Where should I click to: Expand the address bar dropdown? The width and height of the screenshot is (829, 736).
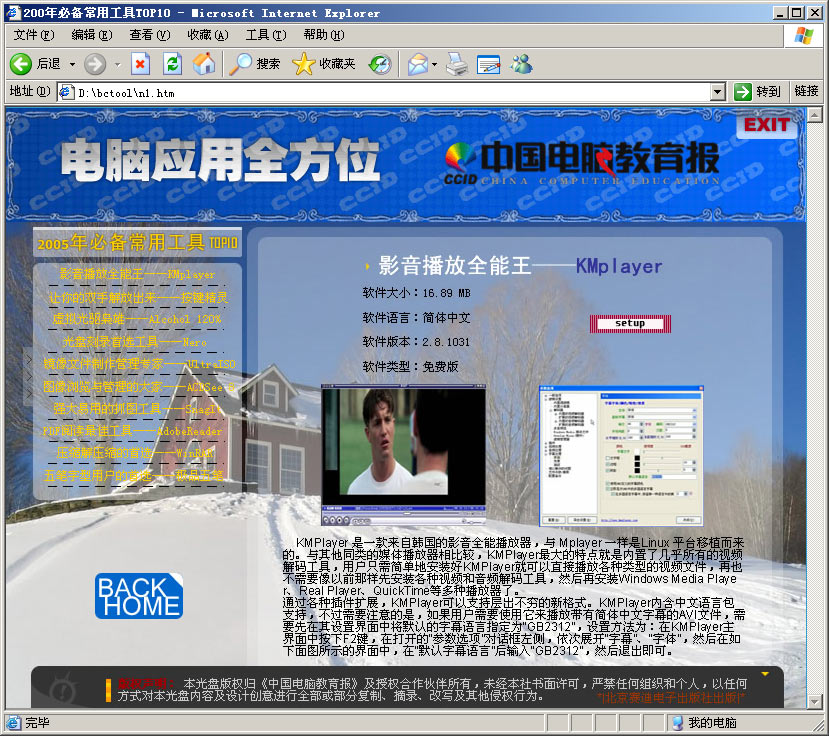[x=717, y=93]
